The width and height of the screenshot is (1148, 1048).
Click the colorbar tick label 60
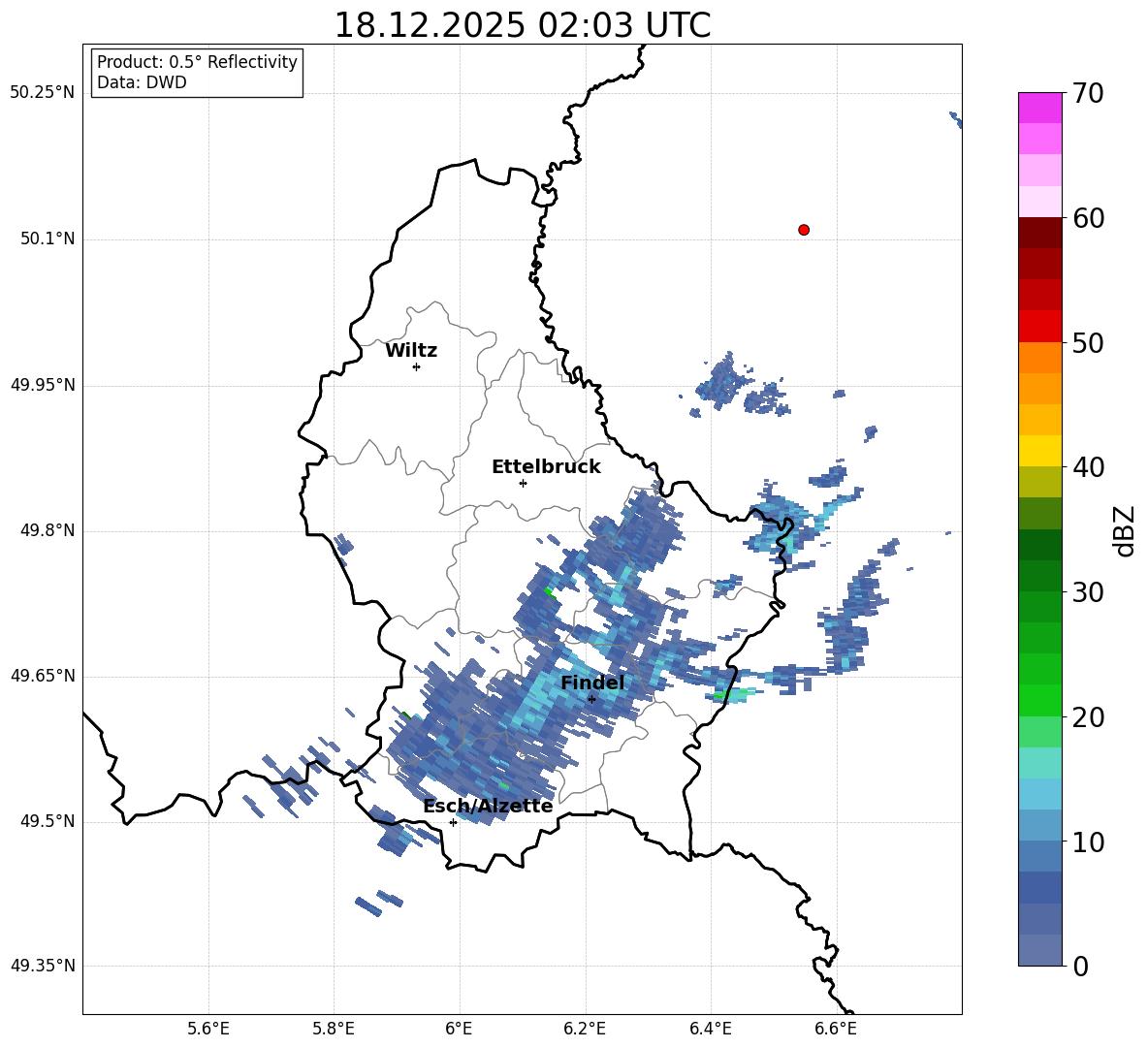(x=1088, y=218)
